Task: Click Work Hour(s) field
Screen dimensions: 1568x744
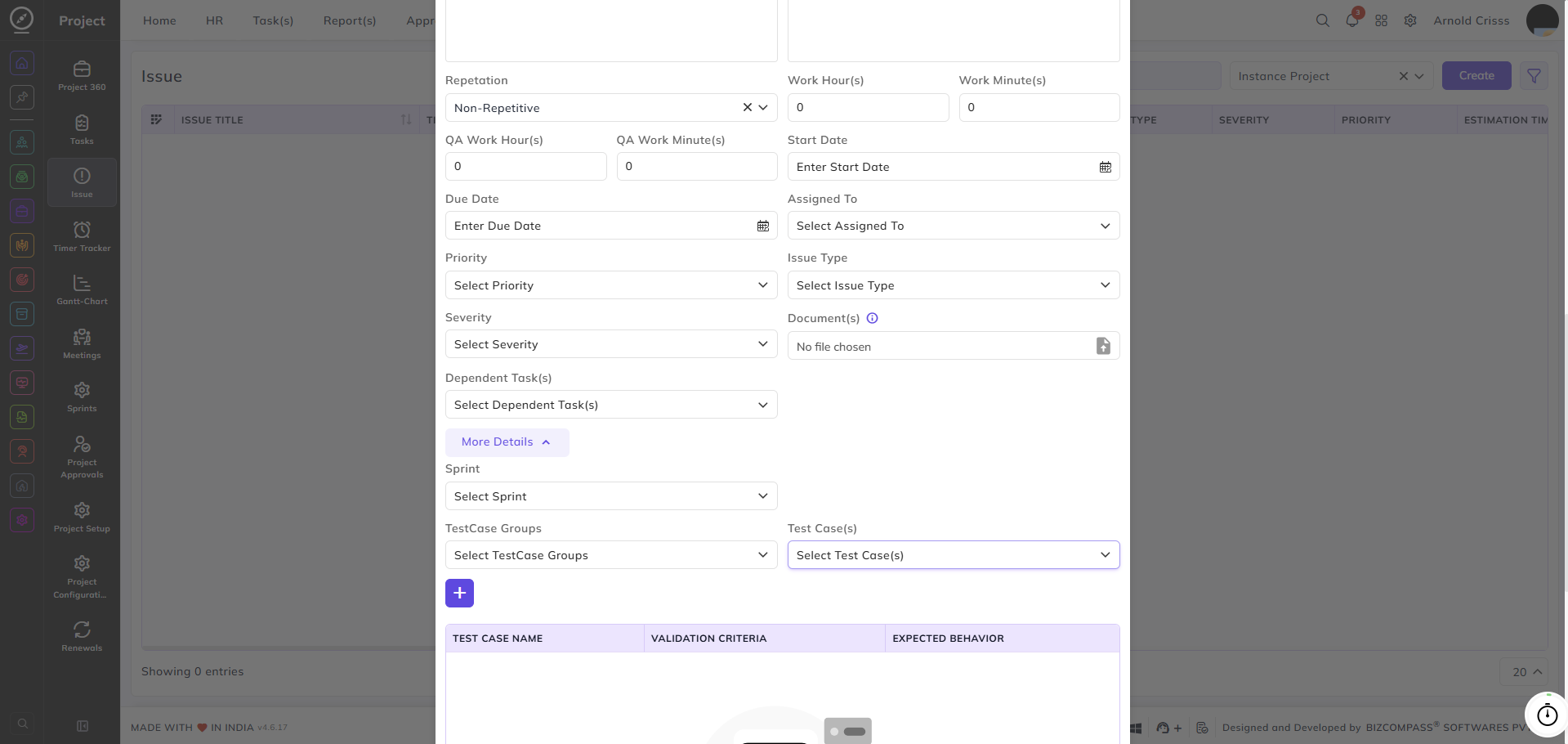Action: click(868, 107)
